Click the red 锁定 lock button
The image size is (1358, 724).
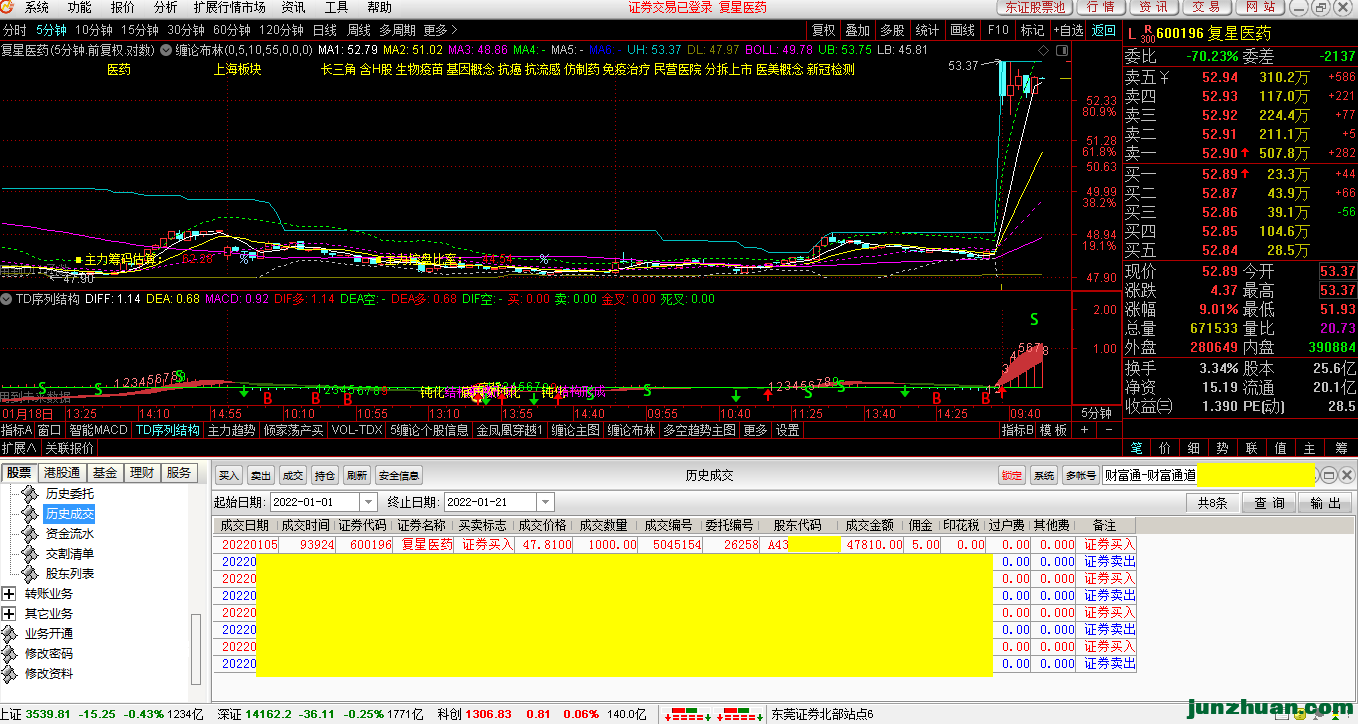(x=1012, y=475)
